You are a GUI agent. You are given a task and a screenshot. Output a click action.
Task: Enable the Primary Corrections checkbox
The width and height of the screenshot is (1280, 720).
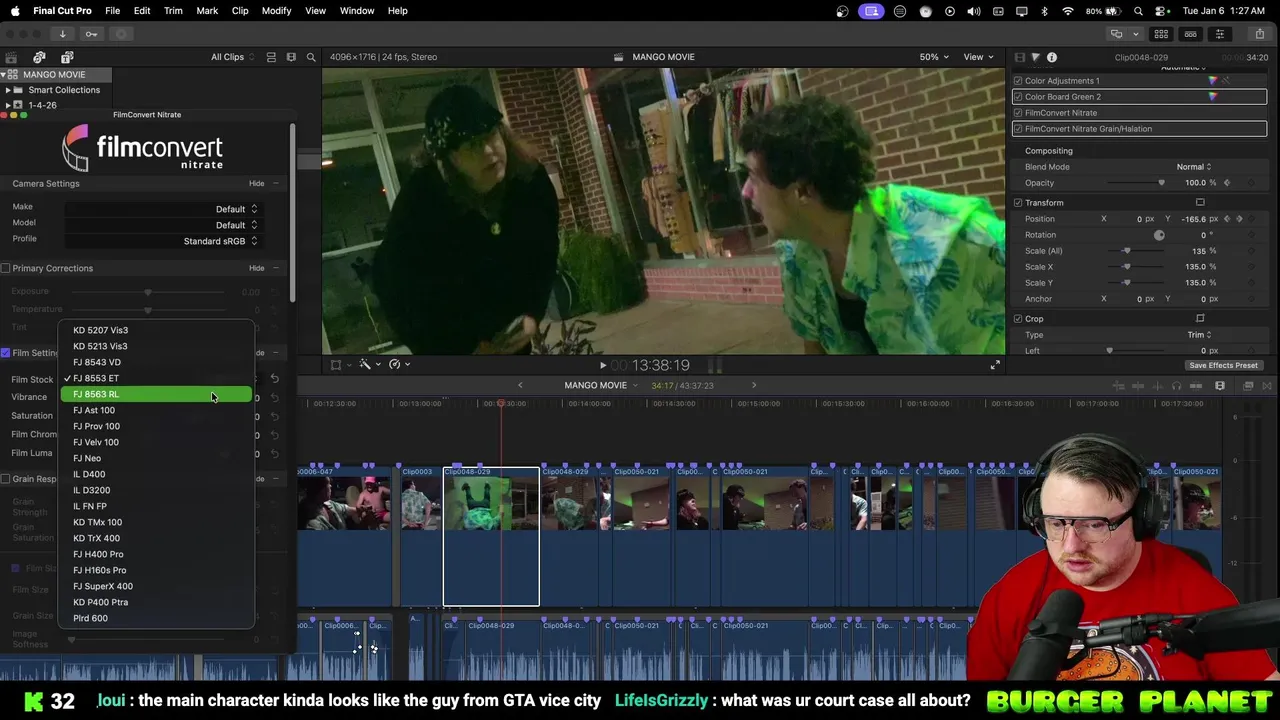(x=6, y=268)
